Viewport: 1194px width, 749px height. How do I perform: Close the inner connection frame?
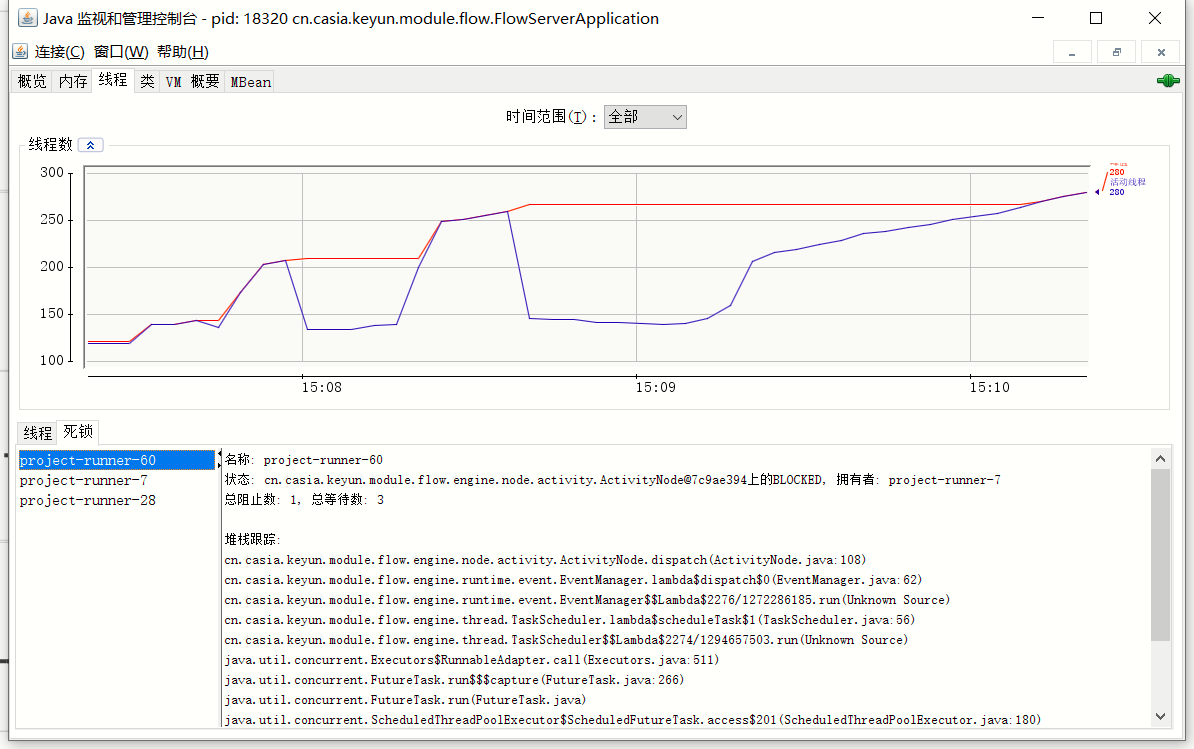click(1161, 52)
